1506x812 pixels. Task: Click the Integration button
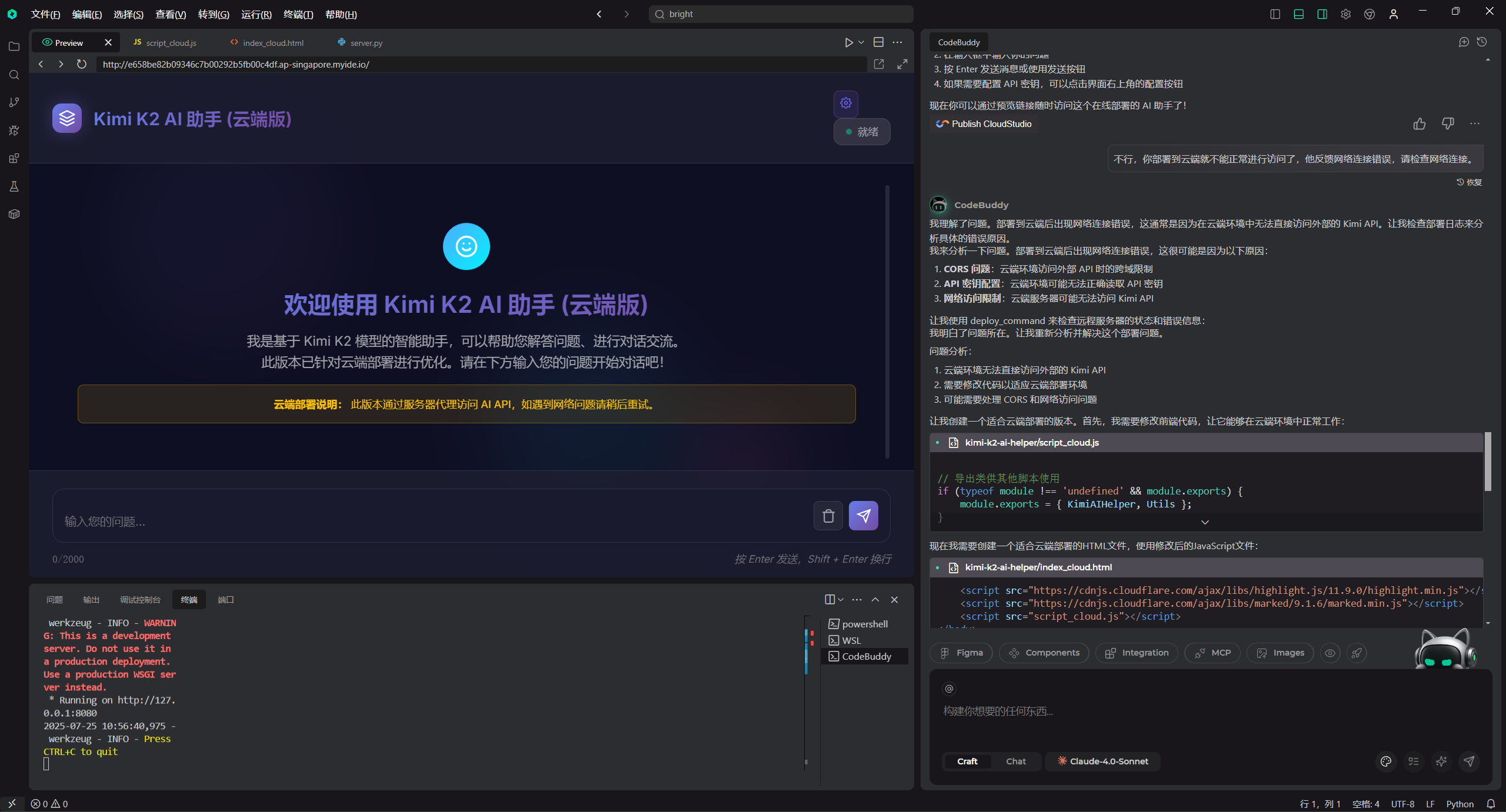click(1137, 653)
